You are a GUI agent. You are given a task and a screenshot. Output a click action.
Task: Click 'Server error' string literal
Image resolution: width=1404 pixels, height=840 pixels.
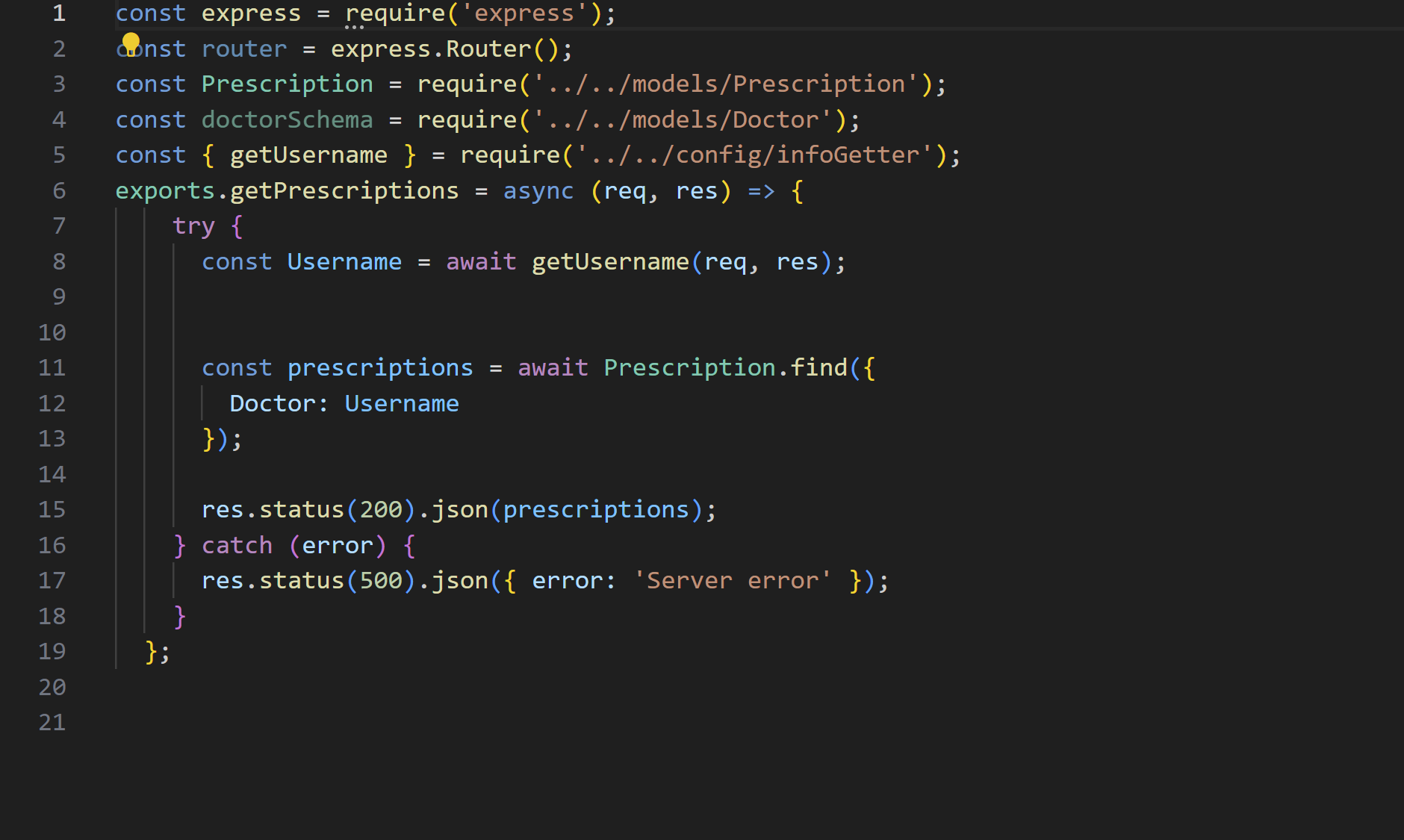pyautogui.click(x=733, y=581)
